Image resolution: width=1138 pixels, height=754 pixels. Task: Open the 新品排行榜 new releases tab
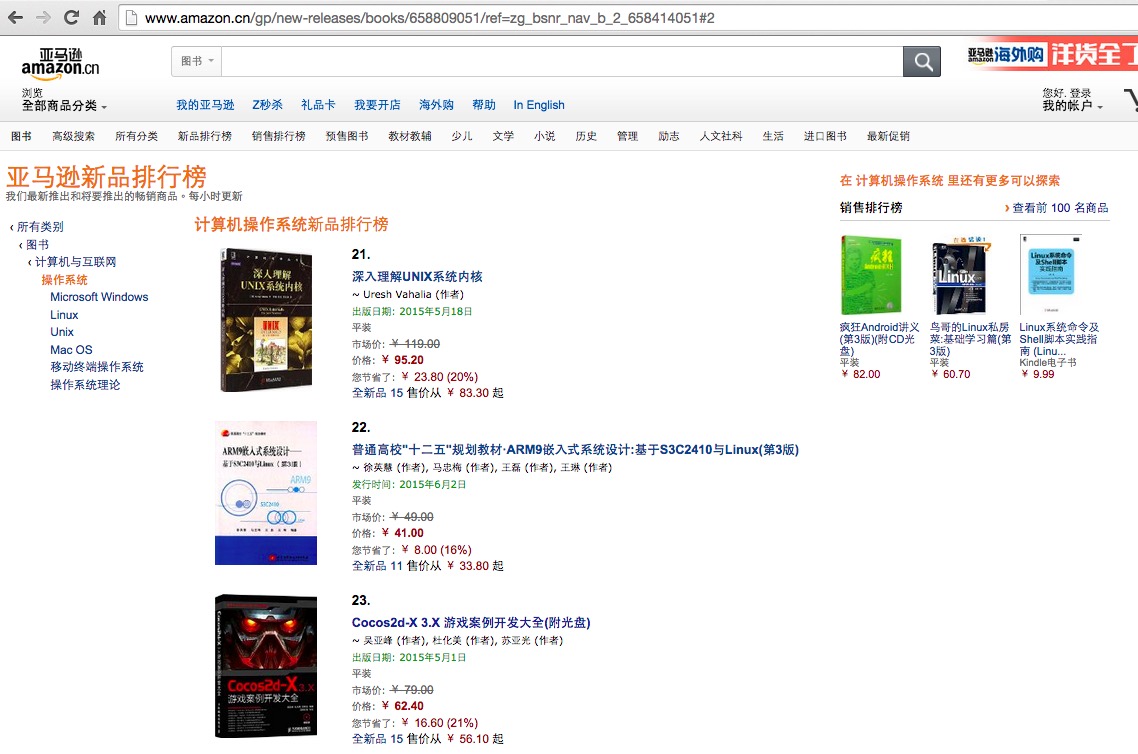click(205, 136)
